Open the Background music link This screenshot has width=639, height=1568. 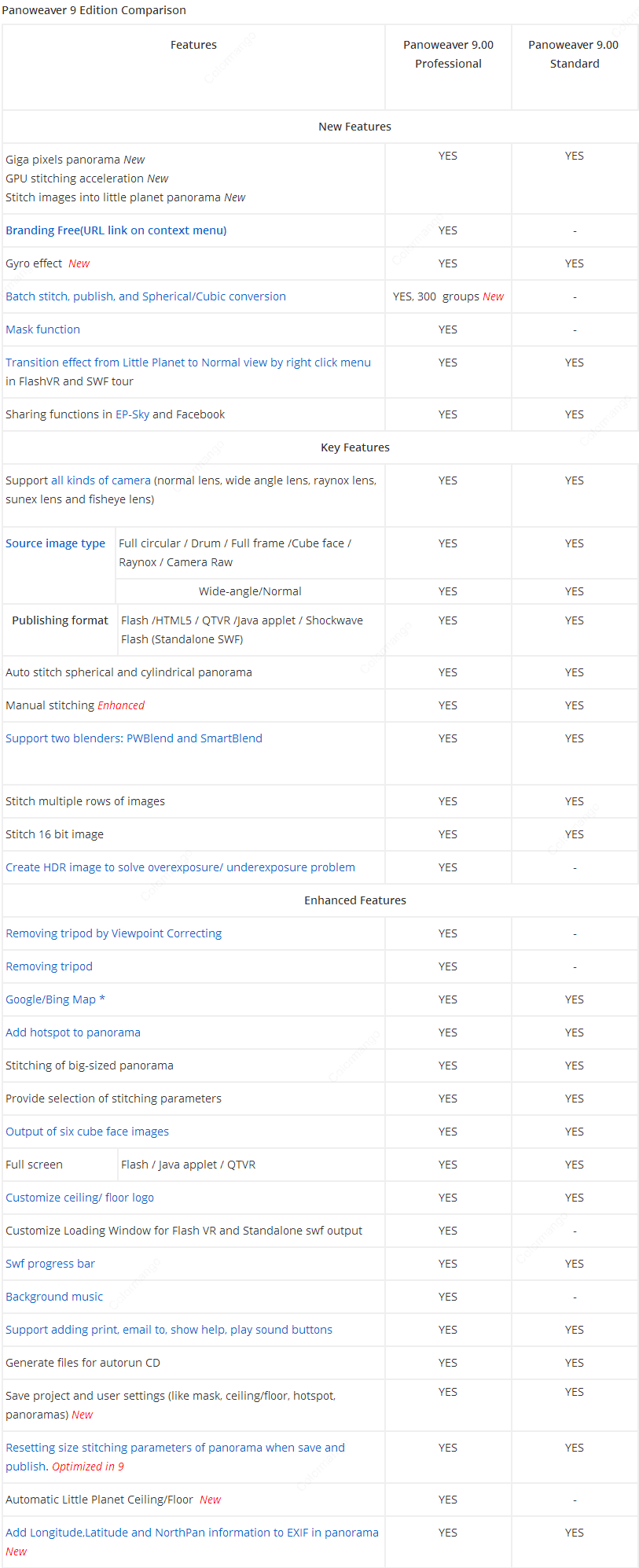tap(54, 1297)
